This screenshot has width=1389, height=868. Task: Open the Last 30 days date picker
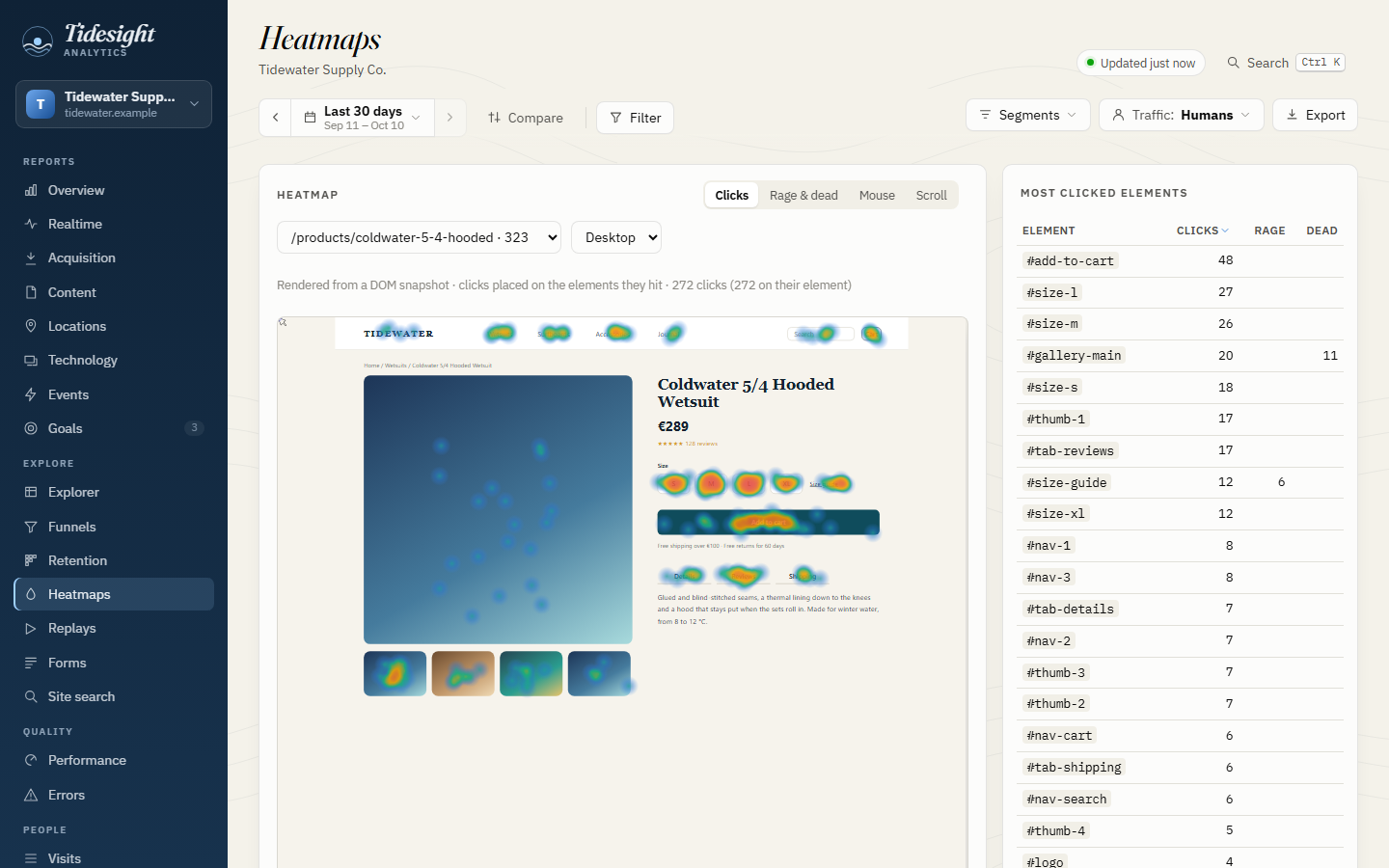(363, 118)
